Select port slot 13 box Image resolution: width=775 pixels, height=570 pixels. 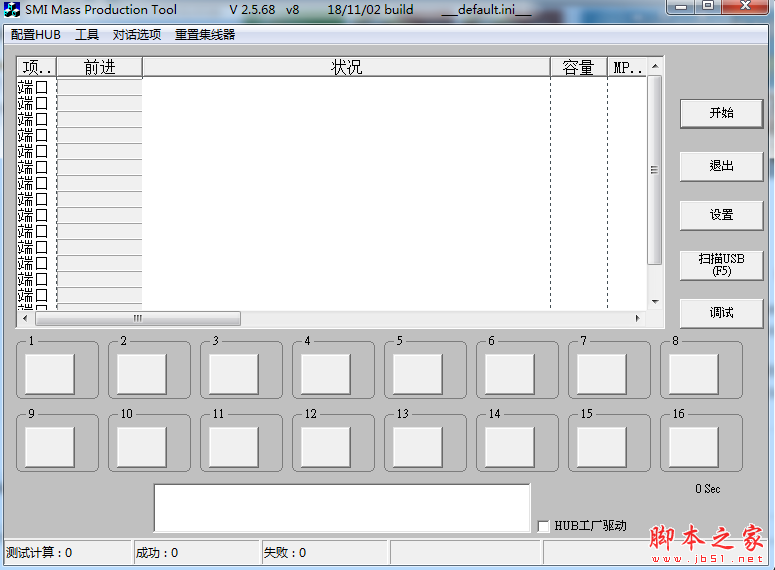click(x=417, y=447)
